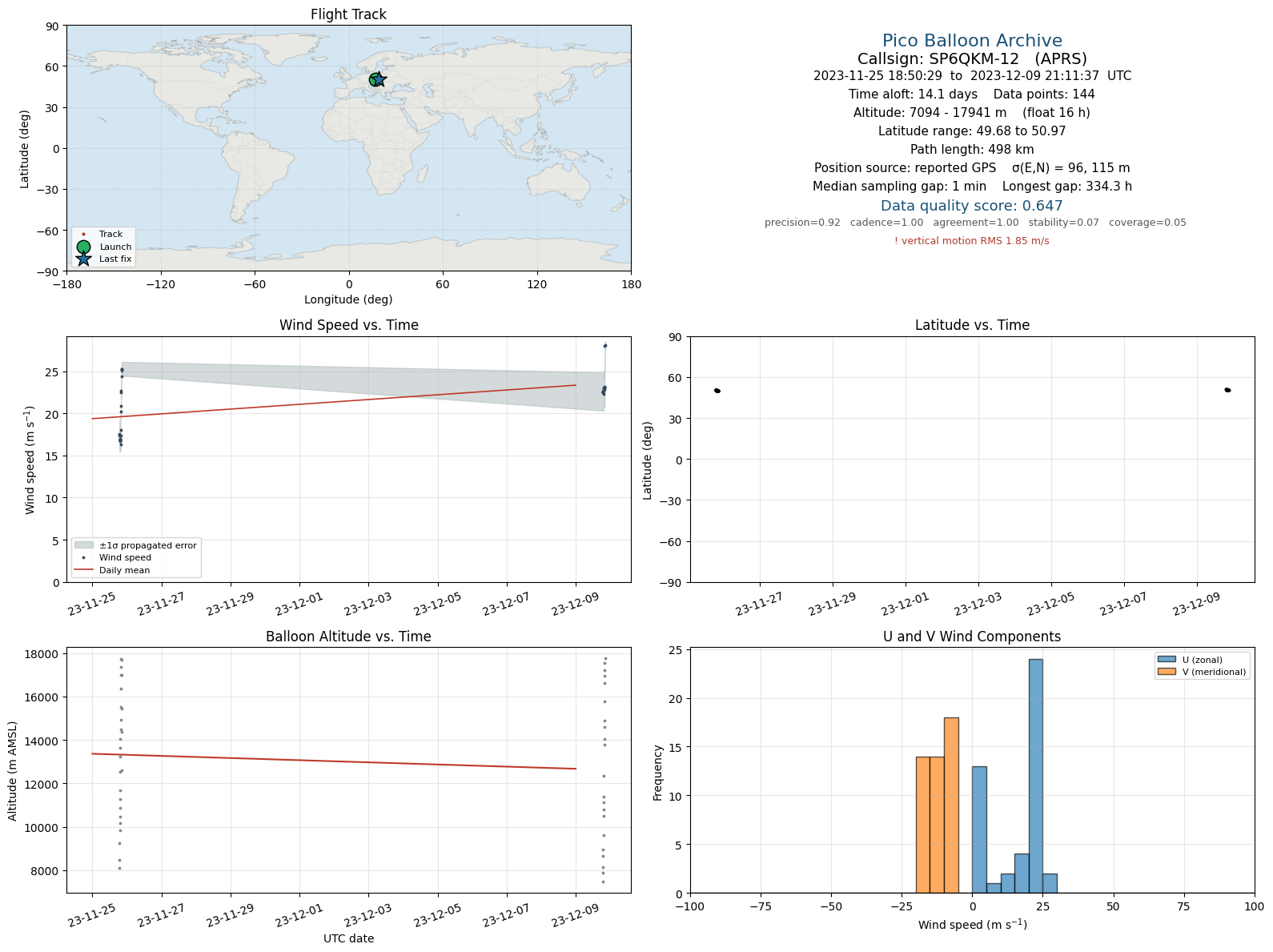Click the ±1σ propagated error legend swatch
Image resolution: width=1273 pixels, height=952 pixels.
pyautogui.click(x=84, y=545)
